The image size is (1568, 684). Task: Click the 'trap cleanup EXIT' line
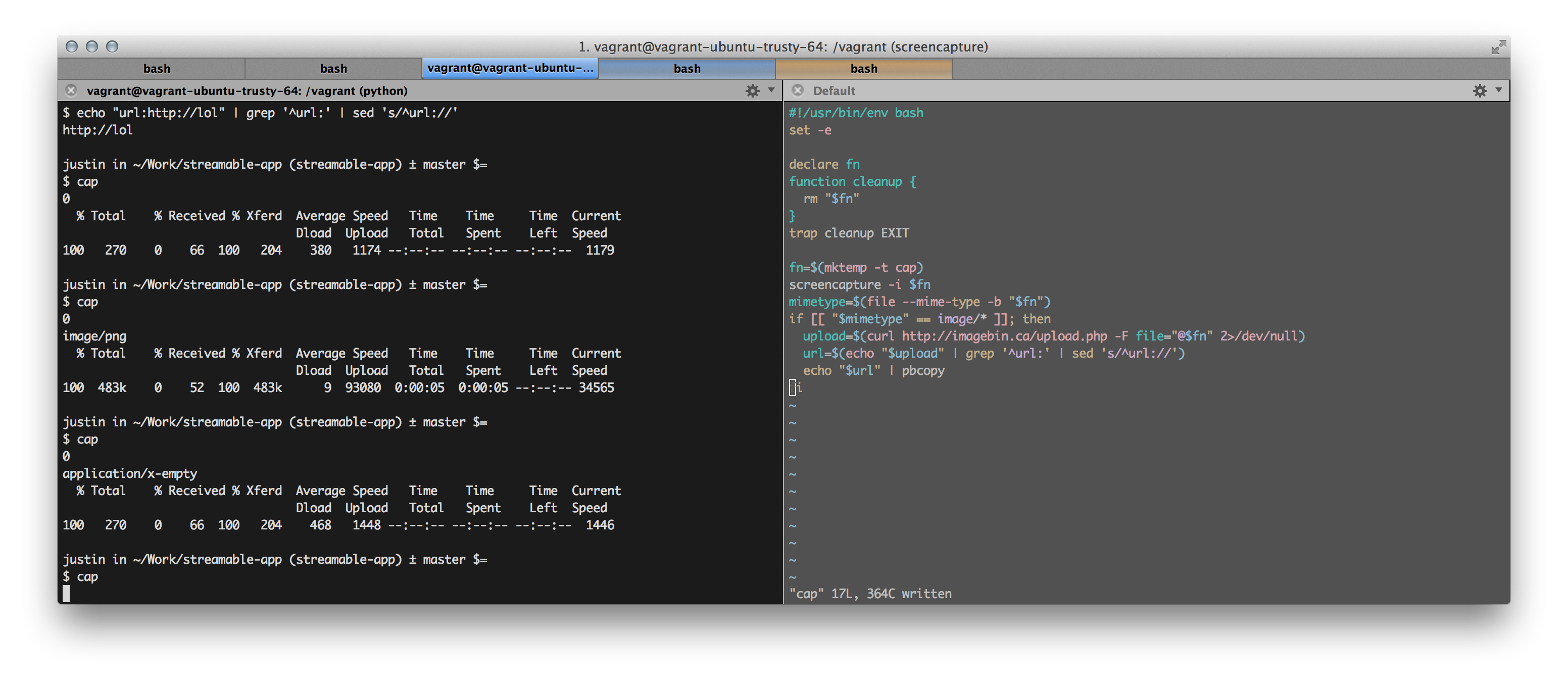(849, 233)
